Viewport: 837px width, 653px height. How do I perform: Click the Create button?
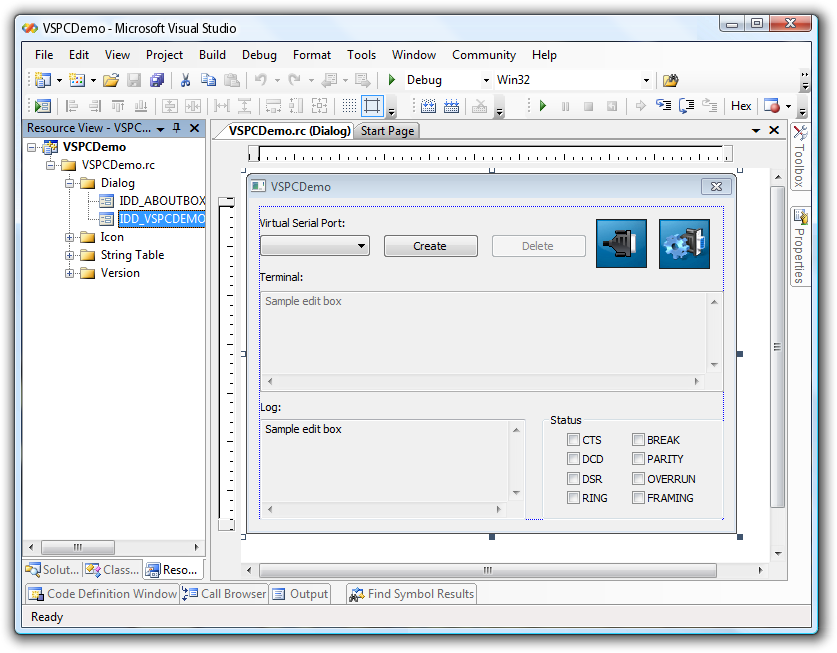430,244
